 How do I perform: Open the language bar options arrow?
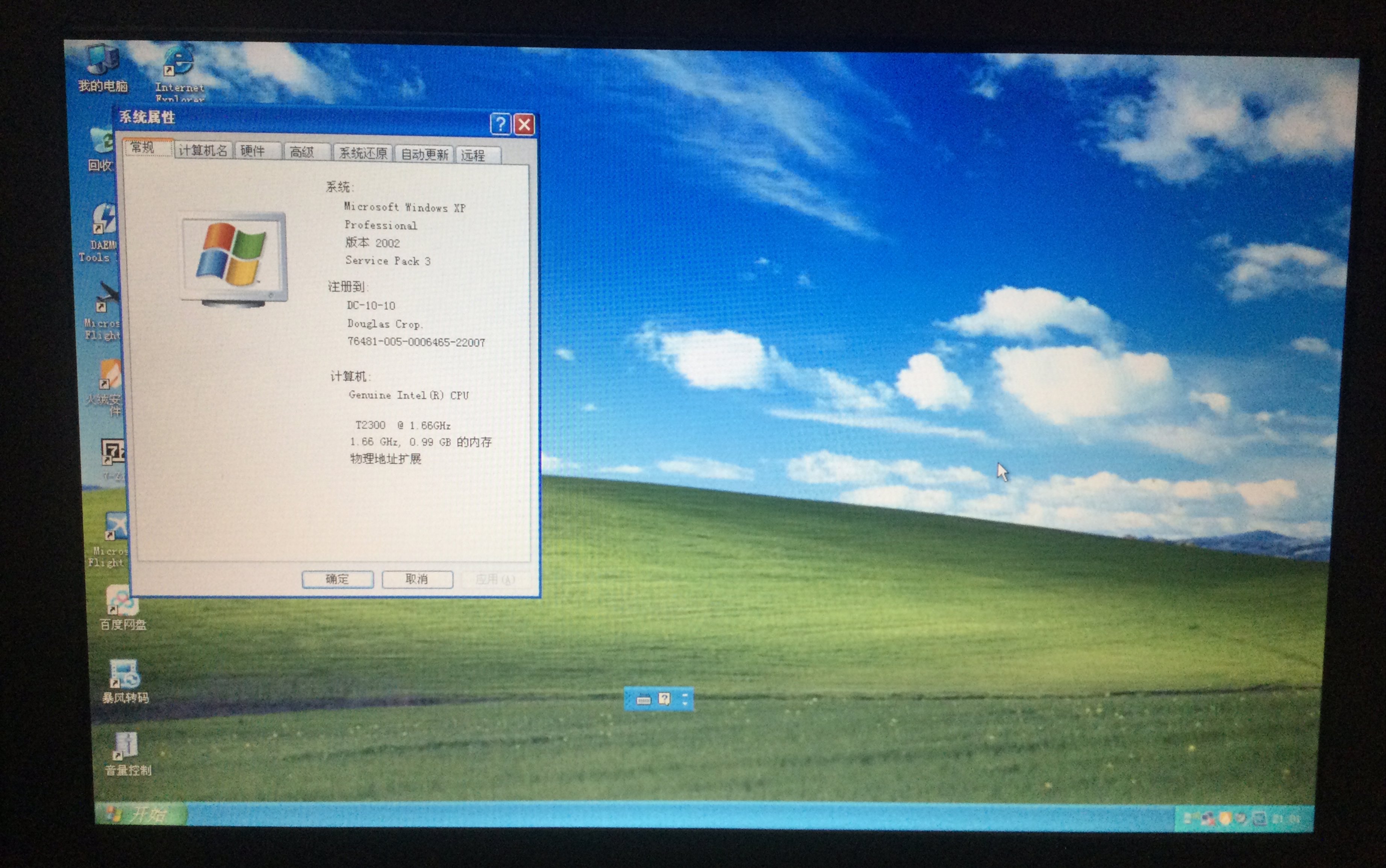pos(685,704)
